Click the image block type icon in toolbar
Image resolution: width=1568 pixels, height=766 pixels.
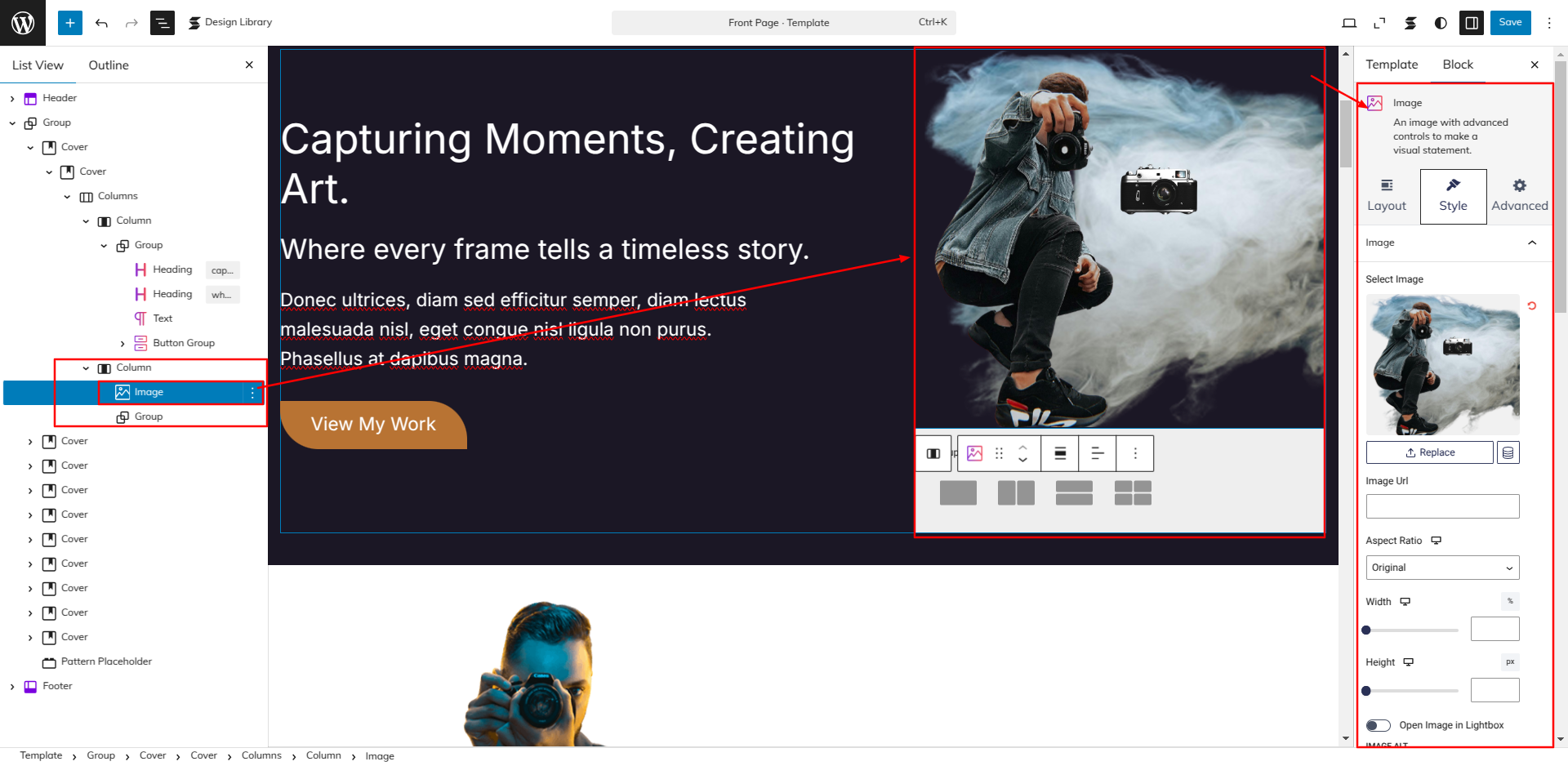974,454
